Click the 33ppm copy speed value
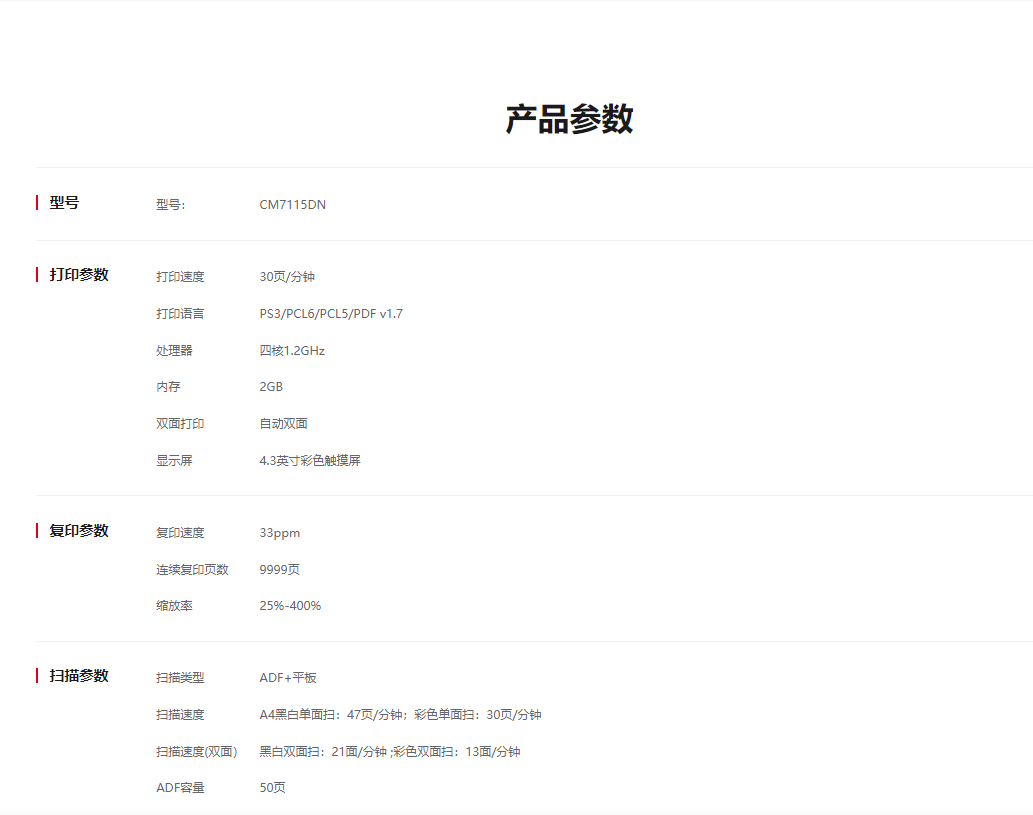 pos(279,533)
